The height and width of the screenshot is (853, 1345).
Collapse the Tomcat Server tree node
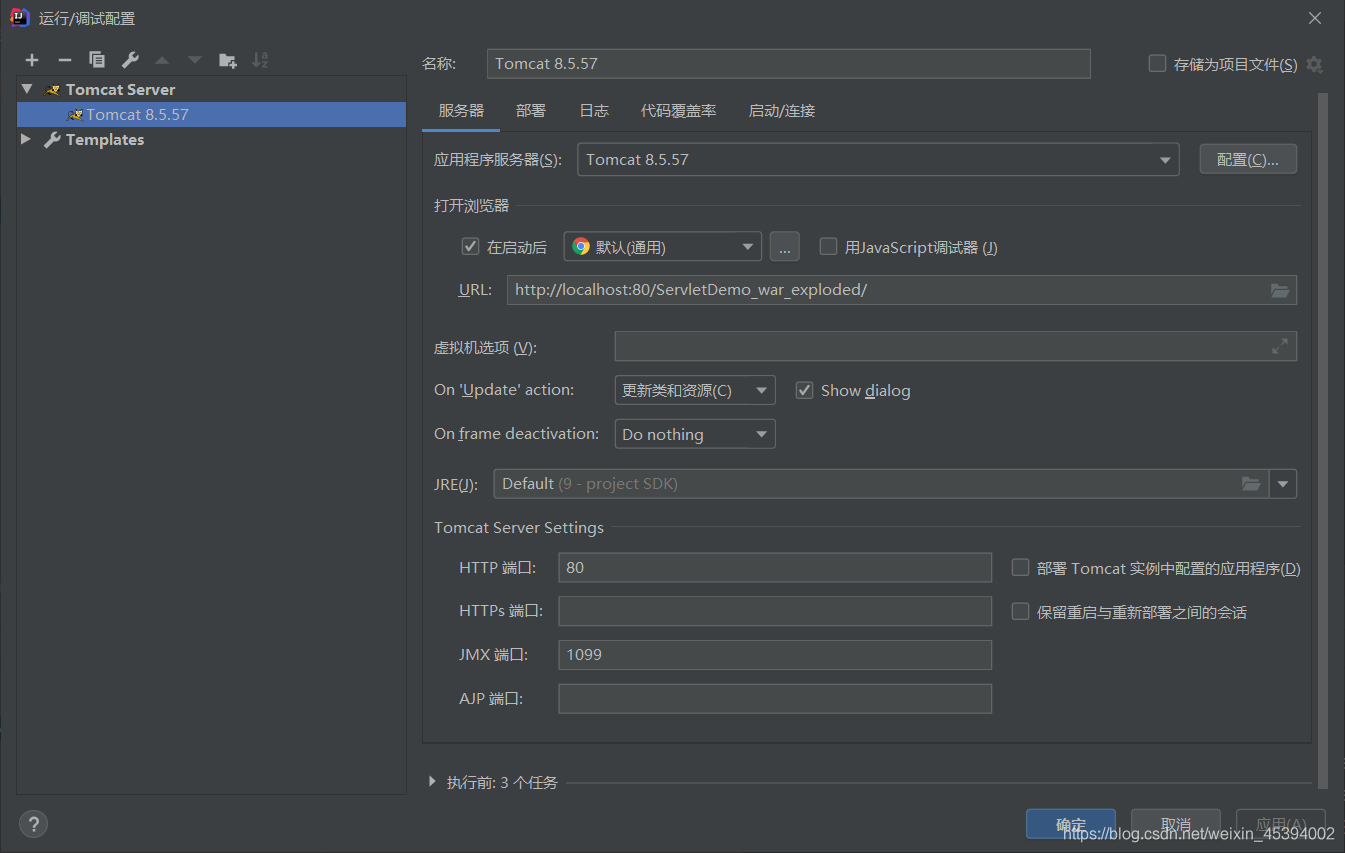27,89
